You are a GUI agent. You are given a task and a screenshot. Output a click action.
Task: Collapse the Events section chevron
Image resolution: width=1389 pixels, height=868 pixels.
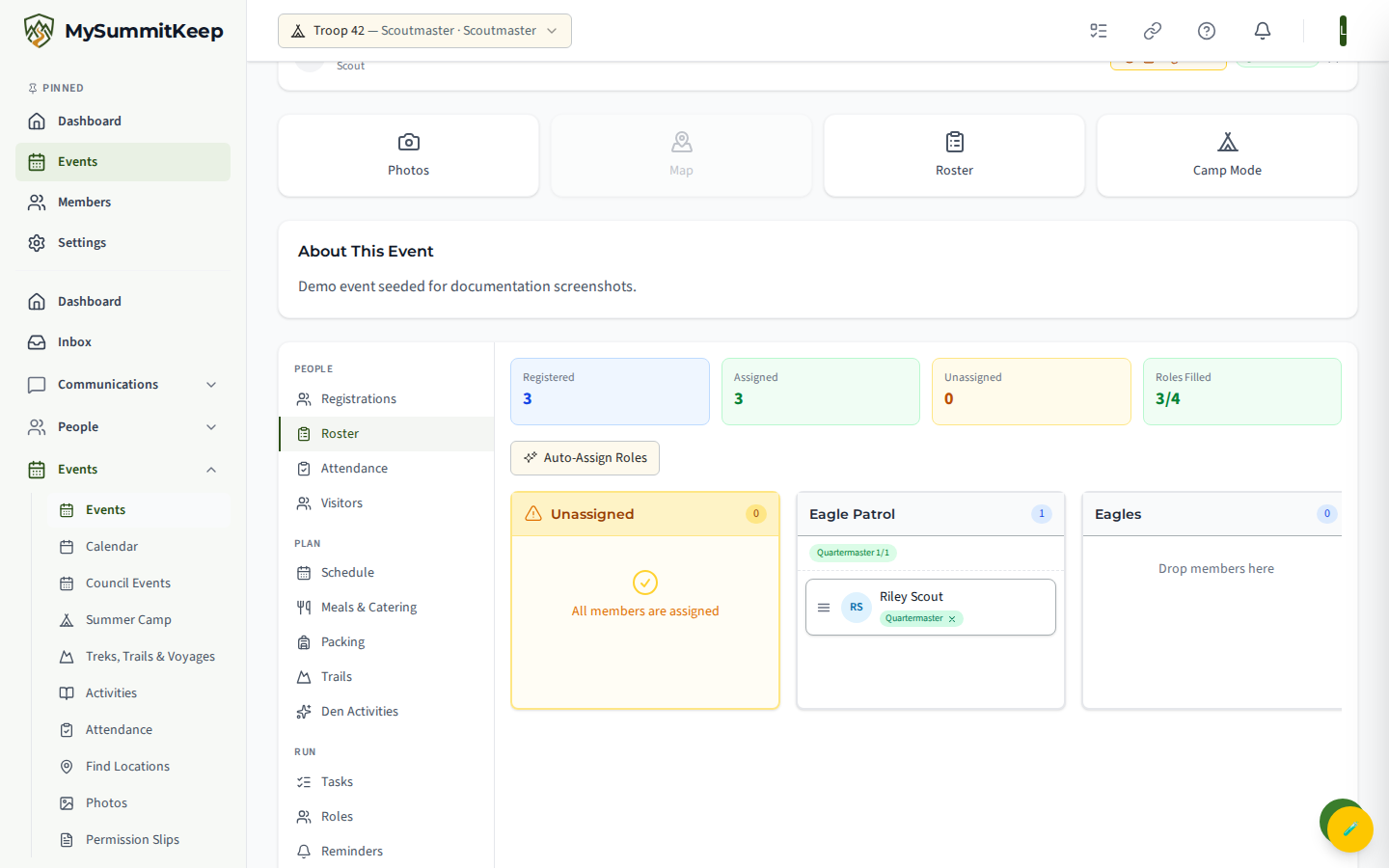tap(211, 470)
